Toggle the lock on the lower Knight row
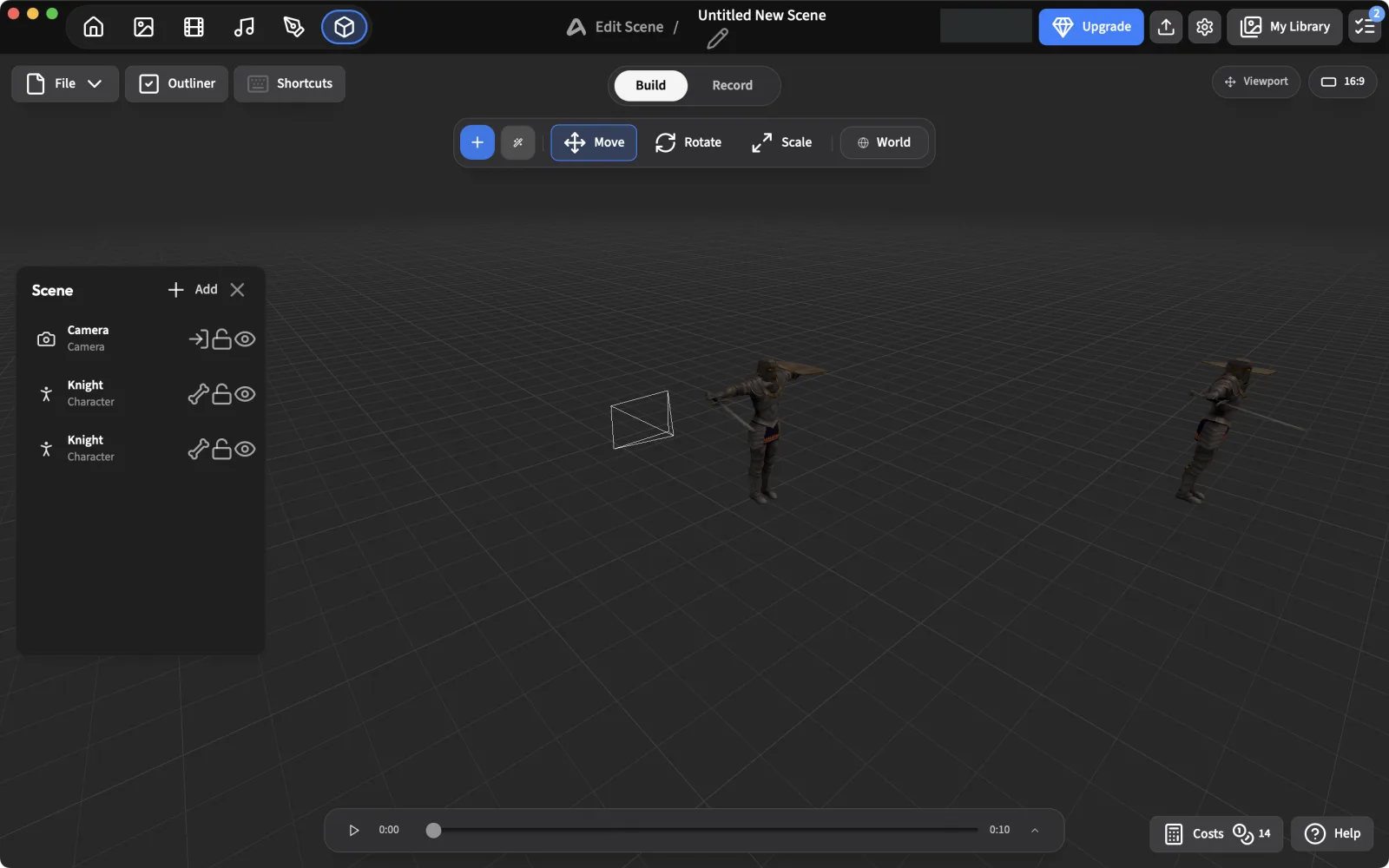The width and height of the screenshot is (1389, 868). coord(222,449)
